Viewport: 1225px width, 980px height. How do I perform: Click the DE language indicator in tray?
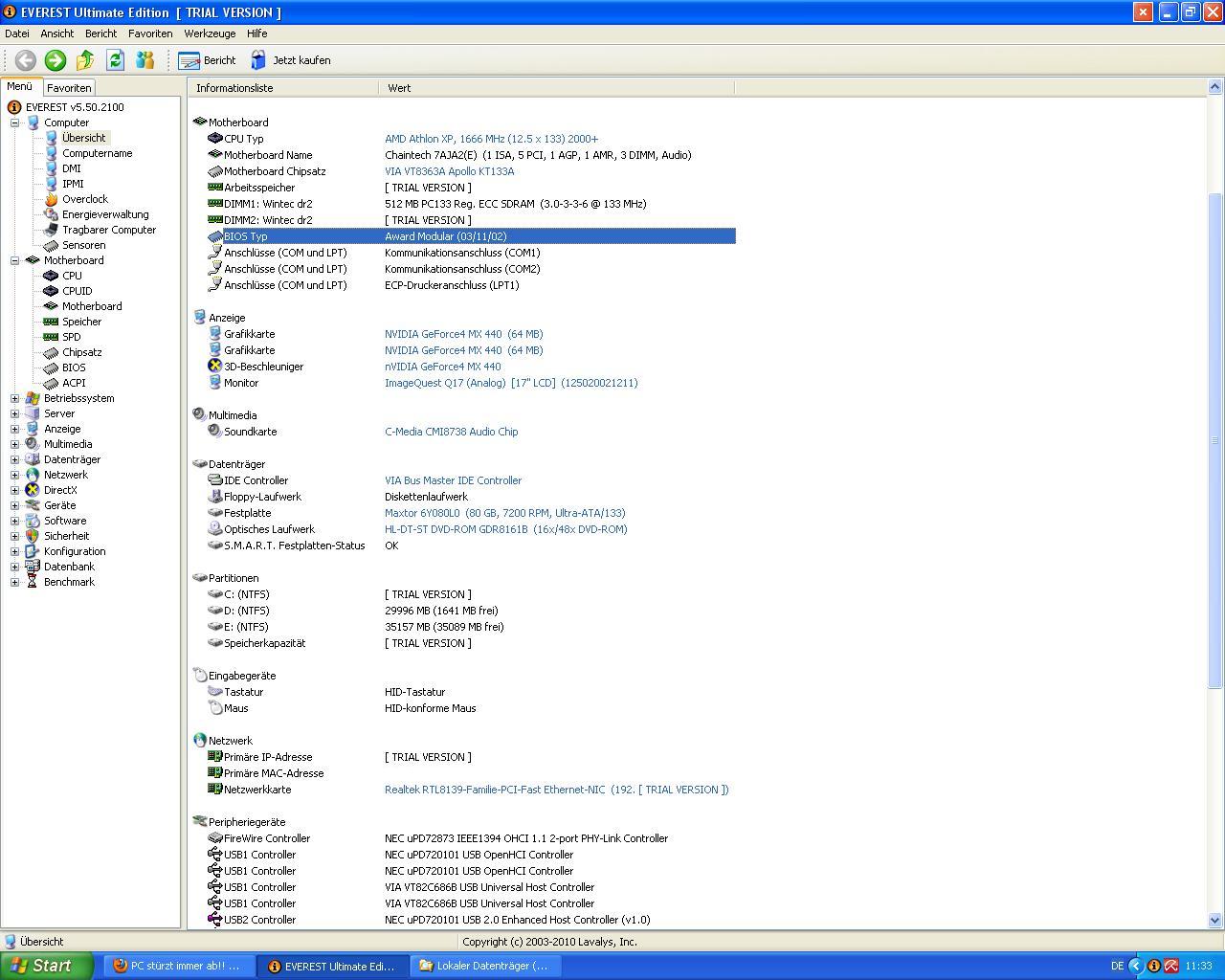tap(1117, 967)
